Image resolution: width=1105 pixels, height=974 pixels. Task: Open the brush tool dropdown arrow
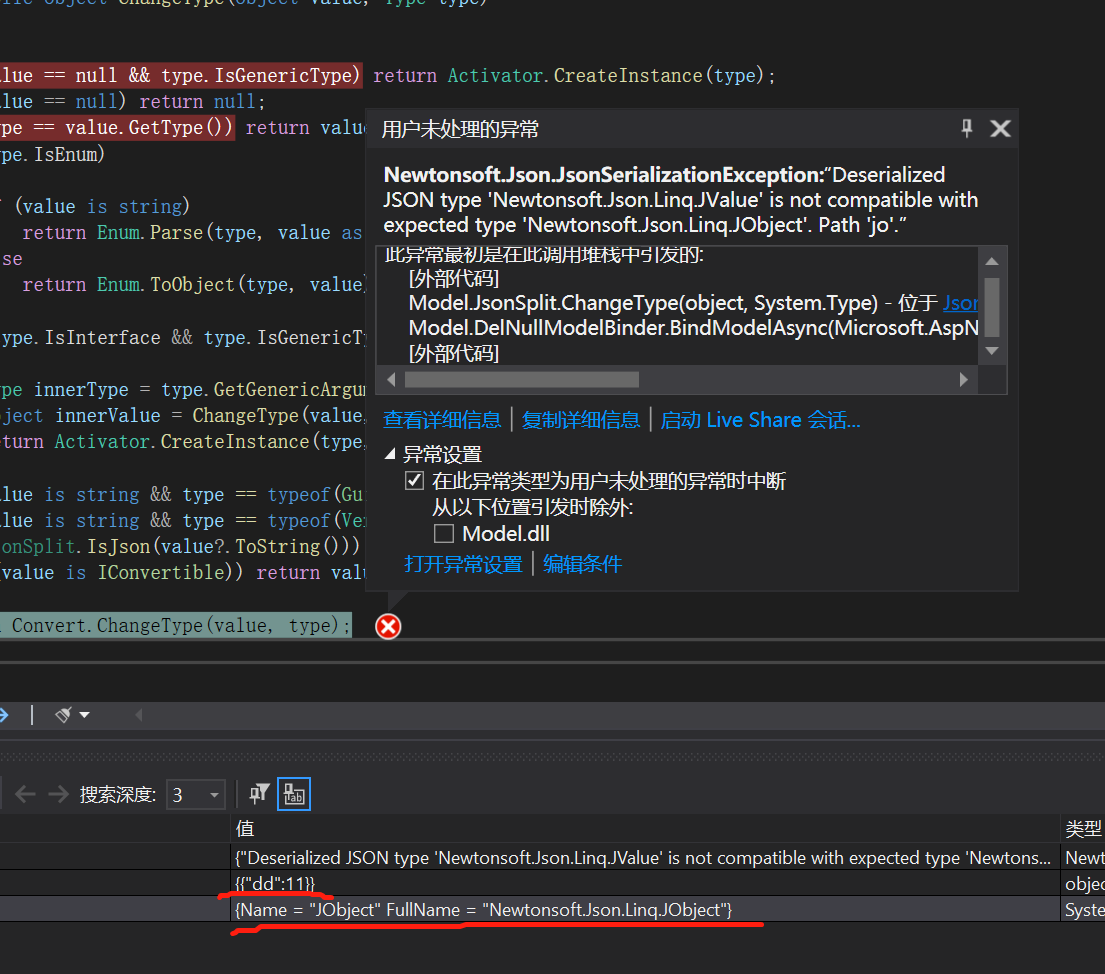[x=85, y=715]
